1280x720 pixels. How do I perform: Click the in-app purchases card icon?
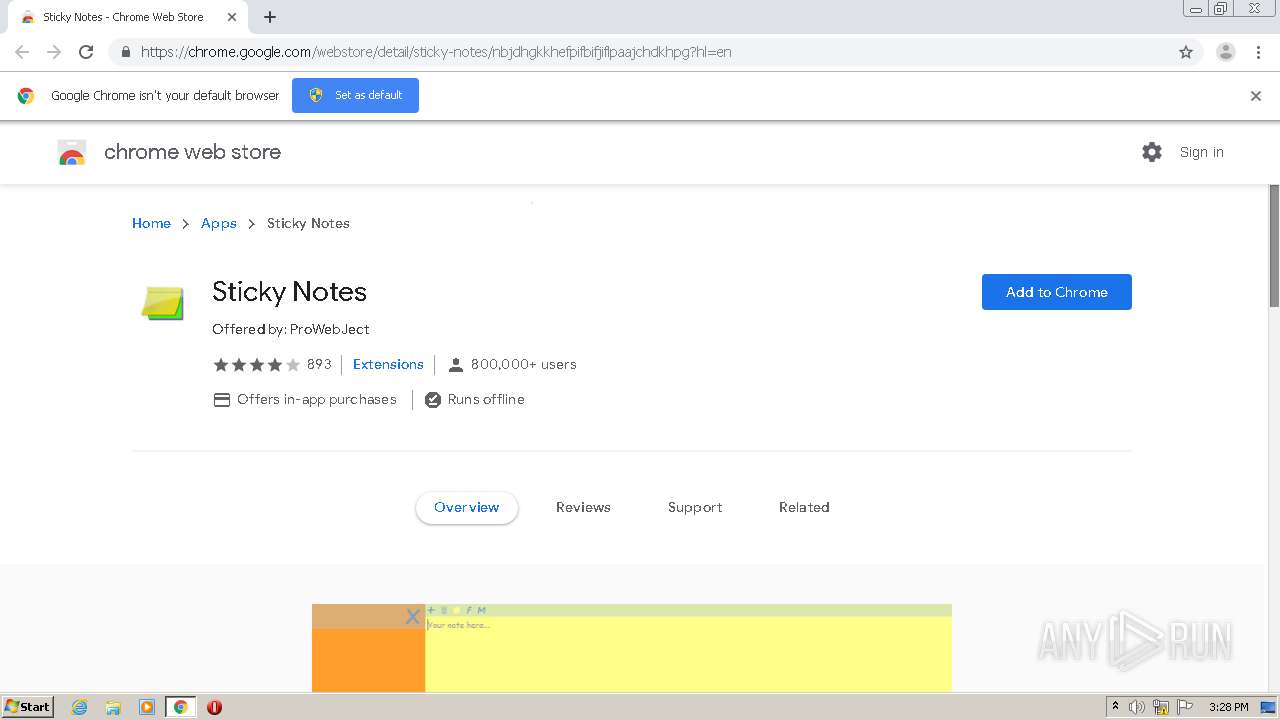[x=222, y=400]
